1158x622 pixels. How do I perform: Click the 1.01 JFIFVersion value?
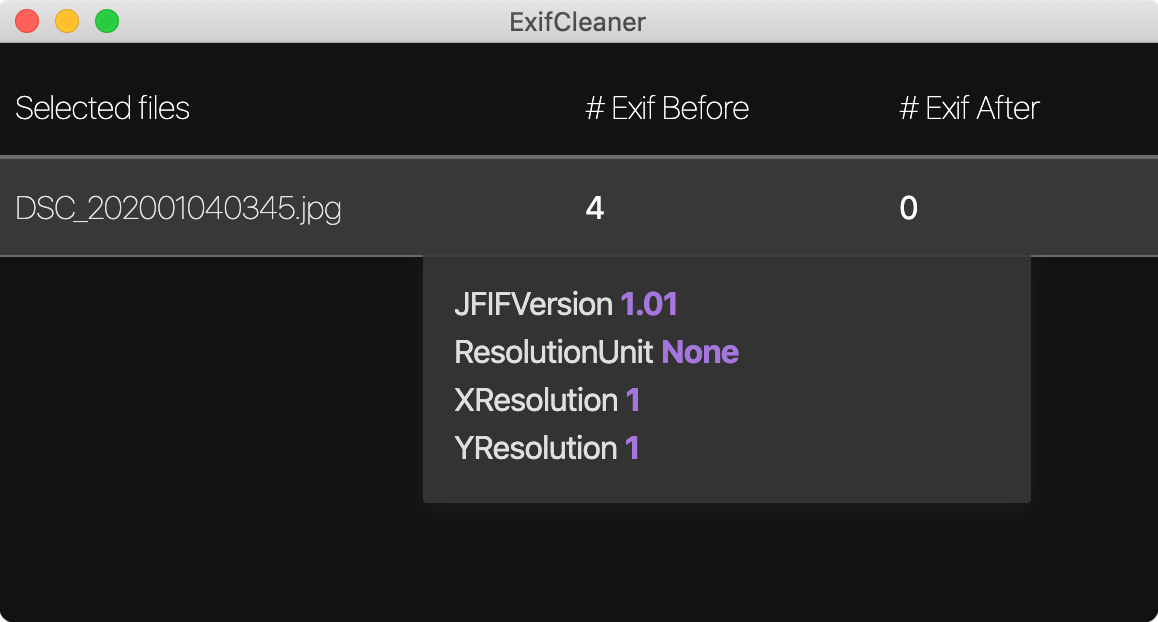649,304
